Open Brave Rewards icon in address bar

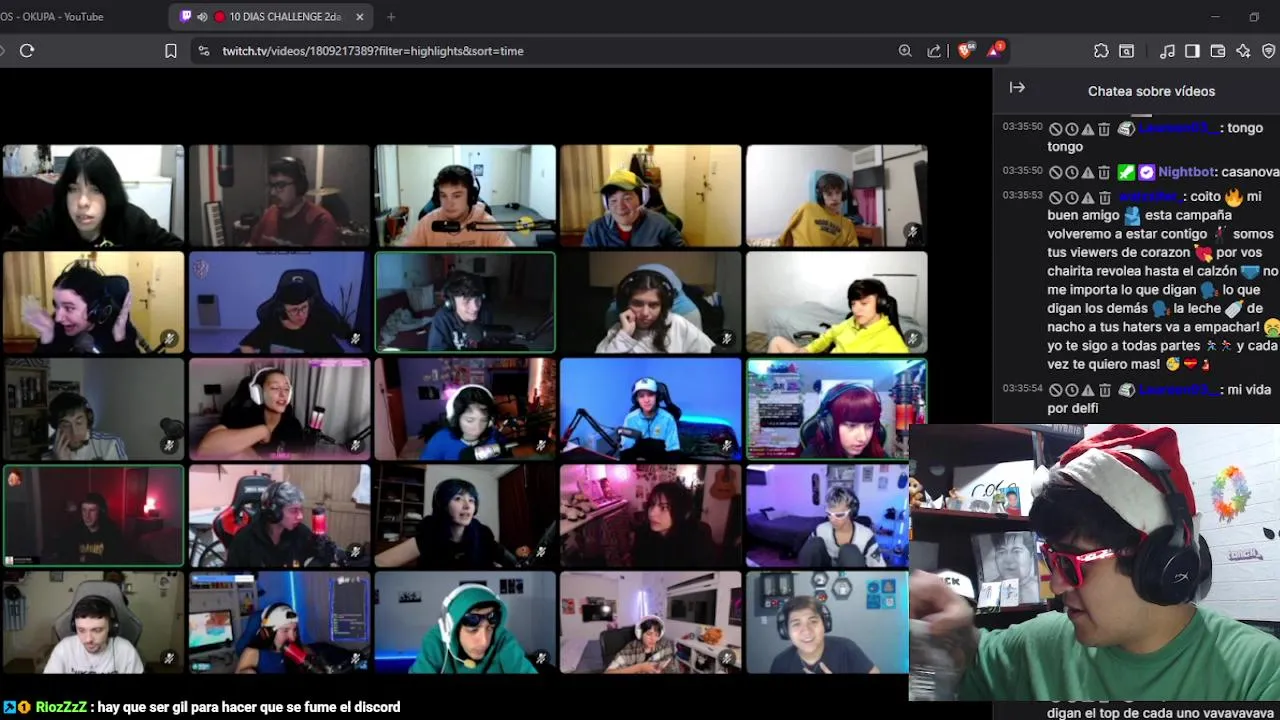click(995, 51)
